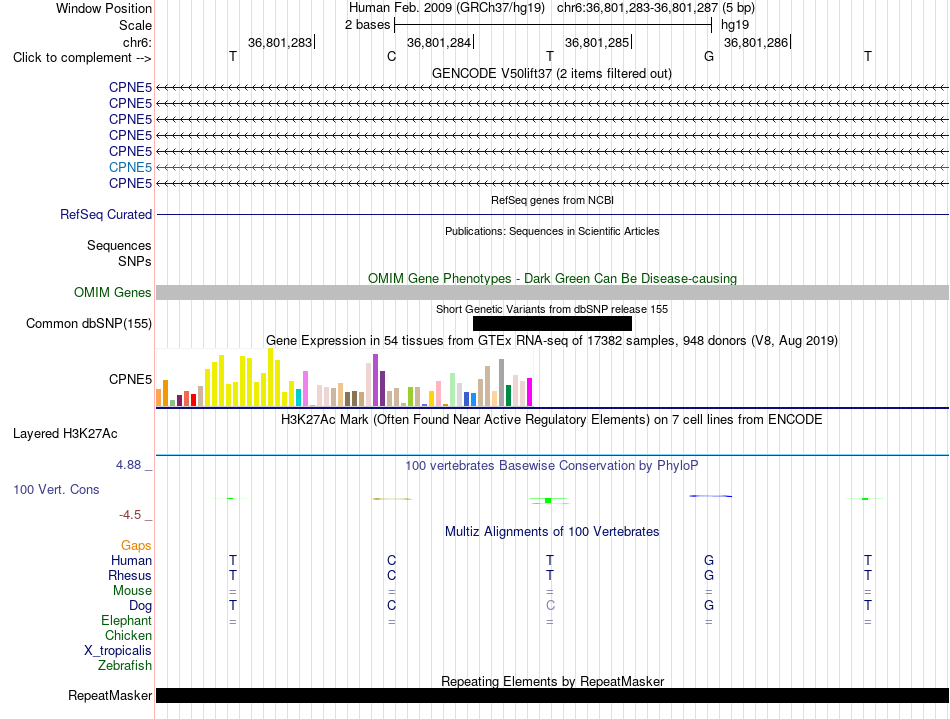Click the faded C in the Dog row

click(550, 605)
